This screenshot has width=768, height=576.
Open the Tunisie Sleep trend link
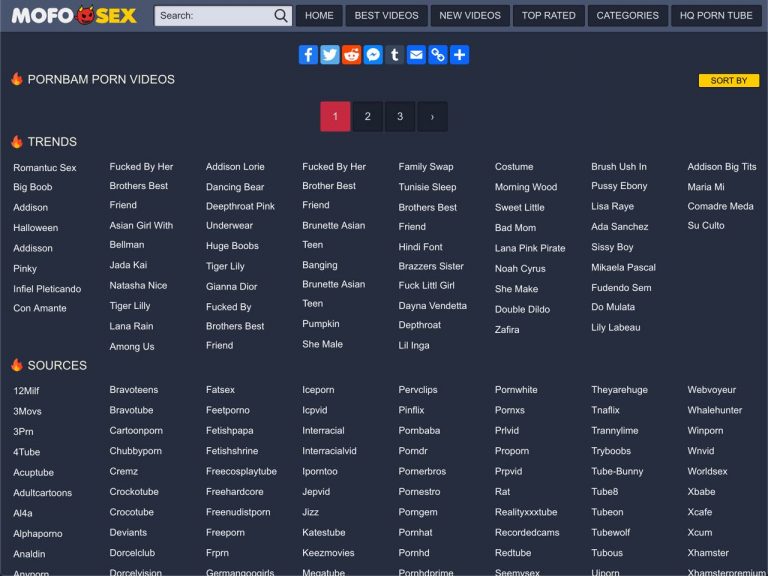[x=427, y=187]
